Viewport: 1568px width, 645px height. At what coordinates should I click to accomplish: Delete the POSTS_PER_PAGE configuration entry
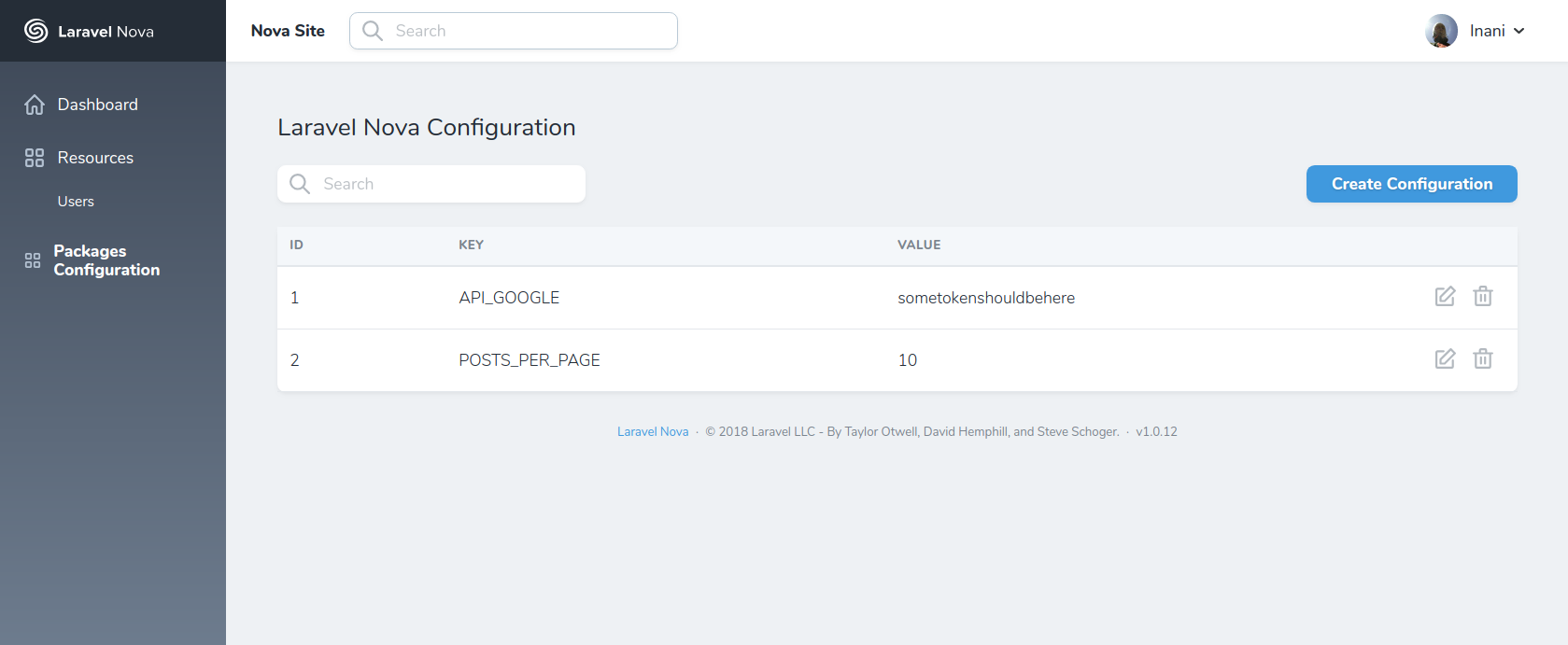pos(1483,359)
